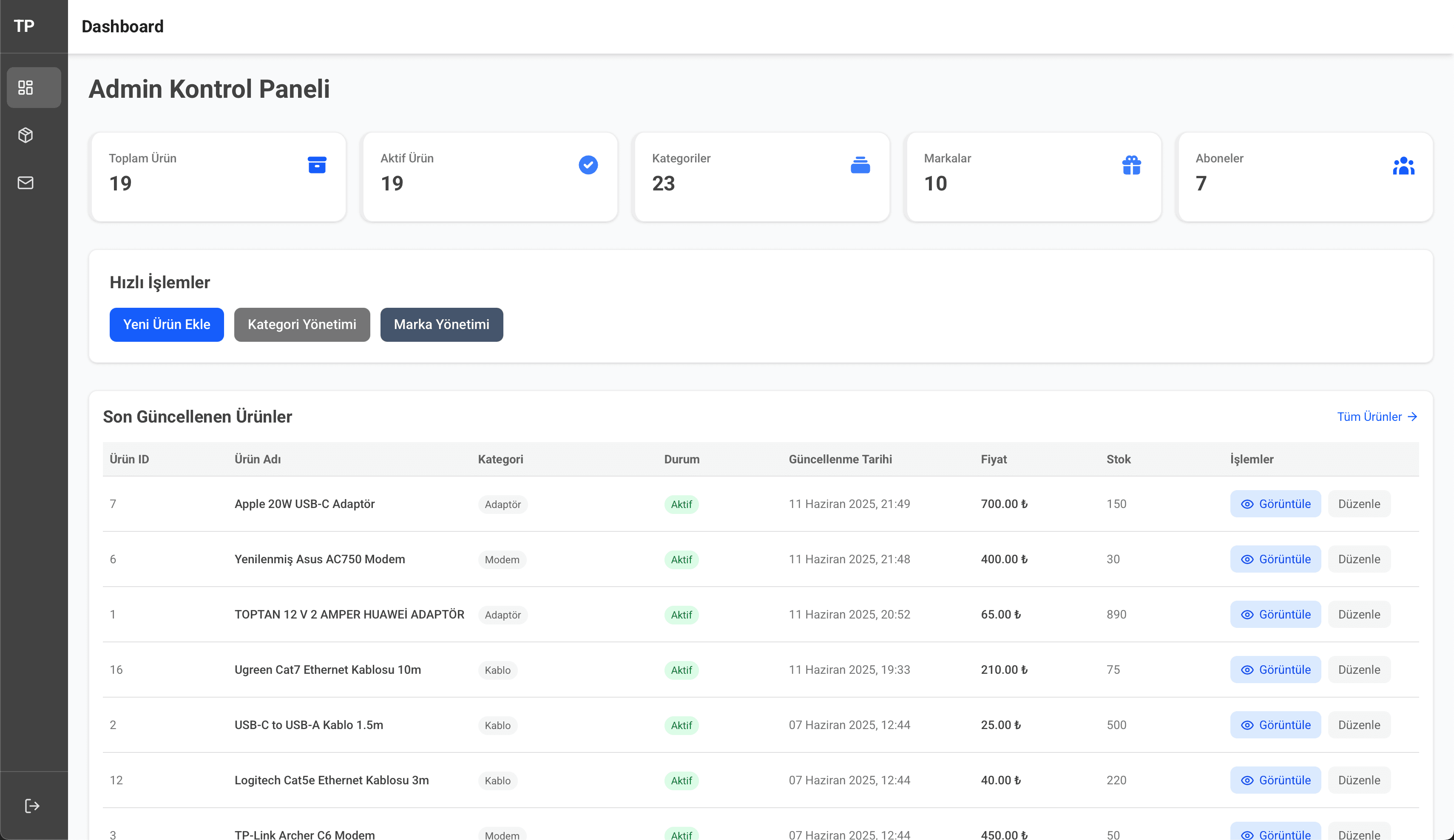
Task: Click the Adaptör tag in Apple 20W row
Action: [503, 504]
